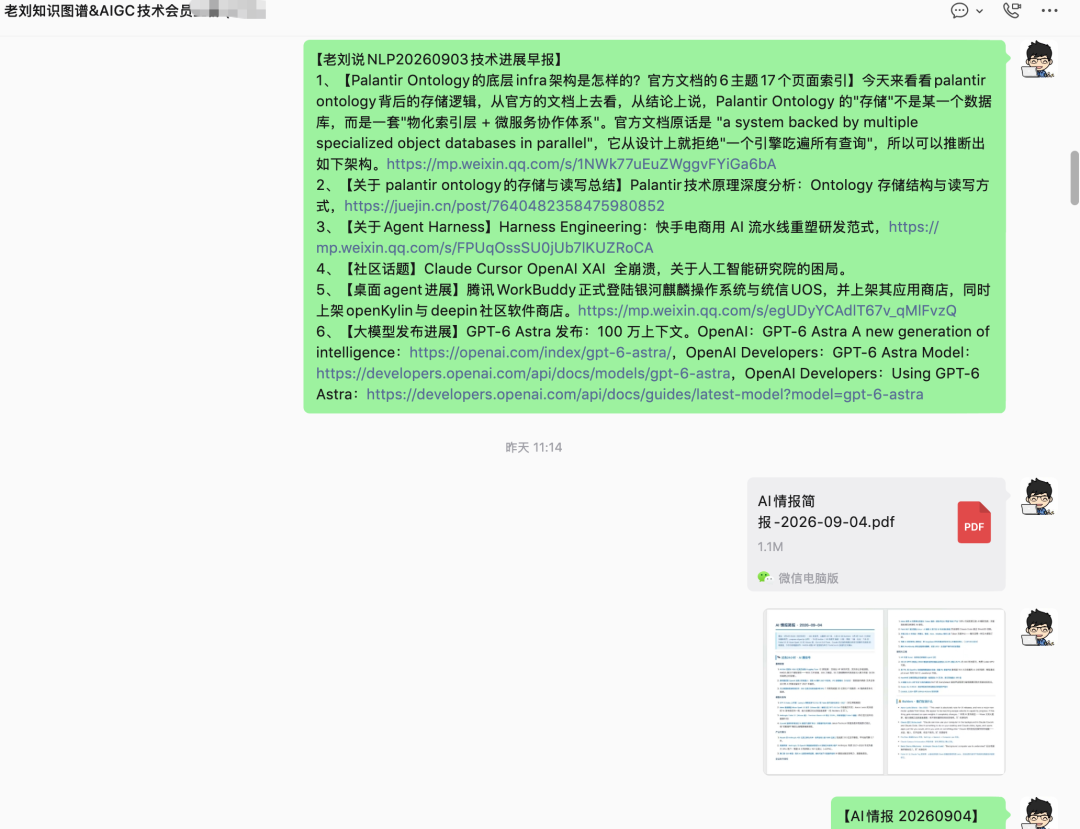The width and height of the screenshot is (1080, 829).
Task: Click the 昨天 11:14 timestamp
Action: [x=534, y=448]
